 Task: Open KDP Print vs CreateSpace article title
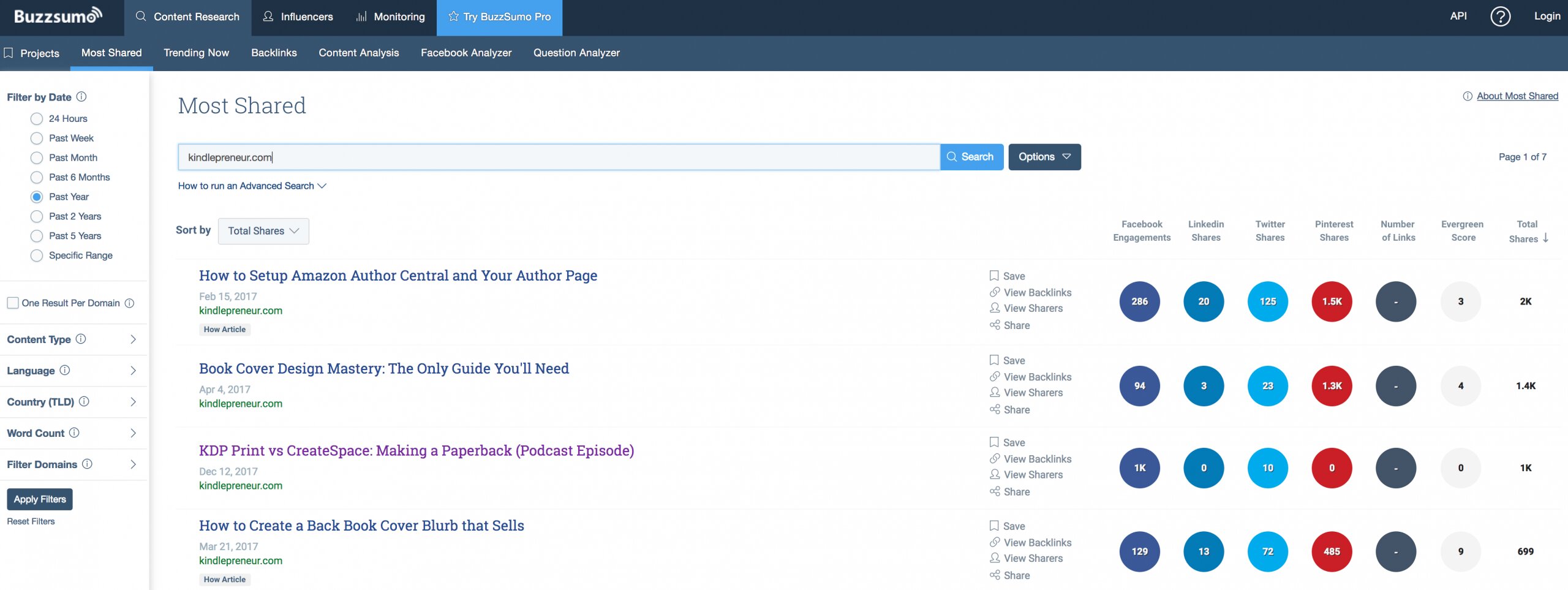(x=417, y=450)
